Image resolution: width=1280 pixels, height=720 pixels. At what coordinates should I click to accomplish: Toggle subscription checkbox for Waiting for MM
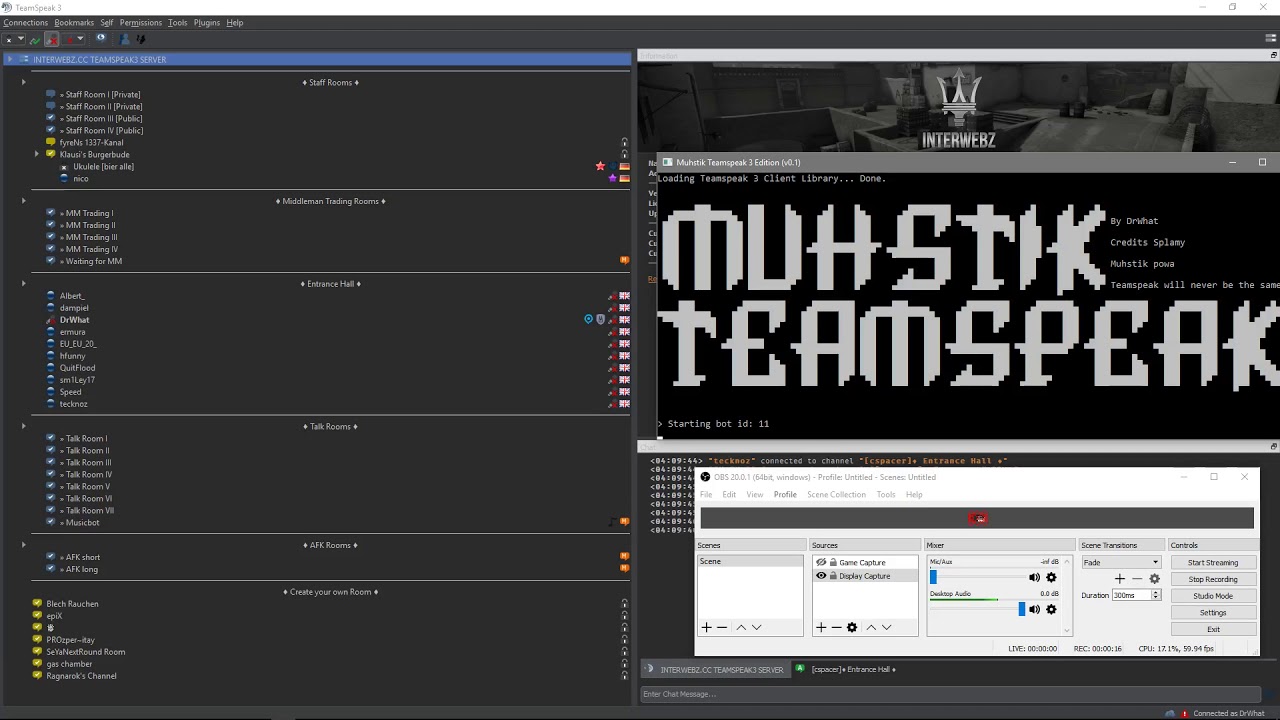[x=51, y=261]
